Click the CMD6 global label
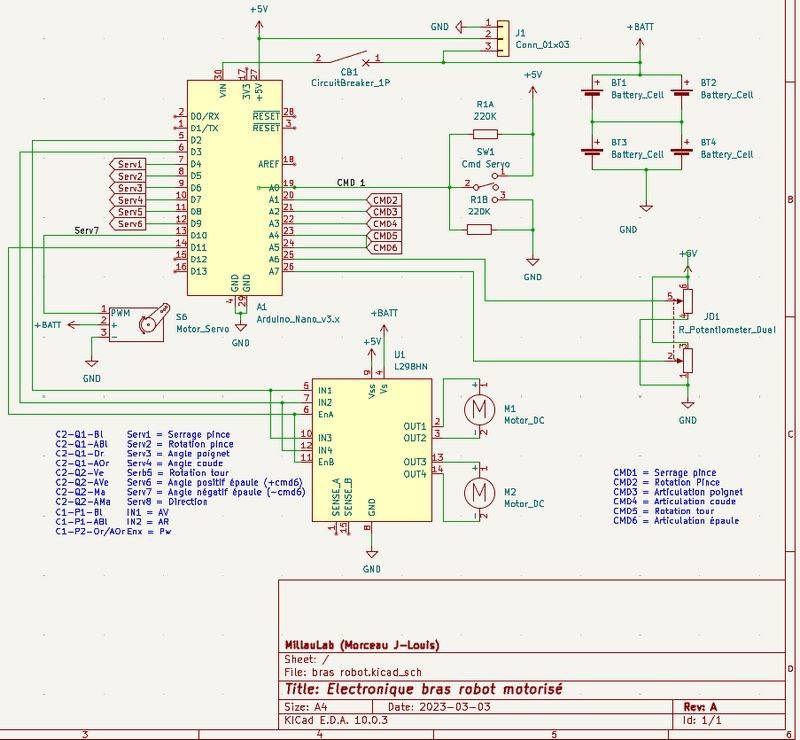 point(384,248)
